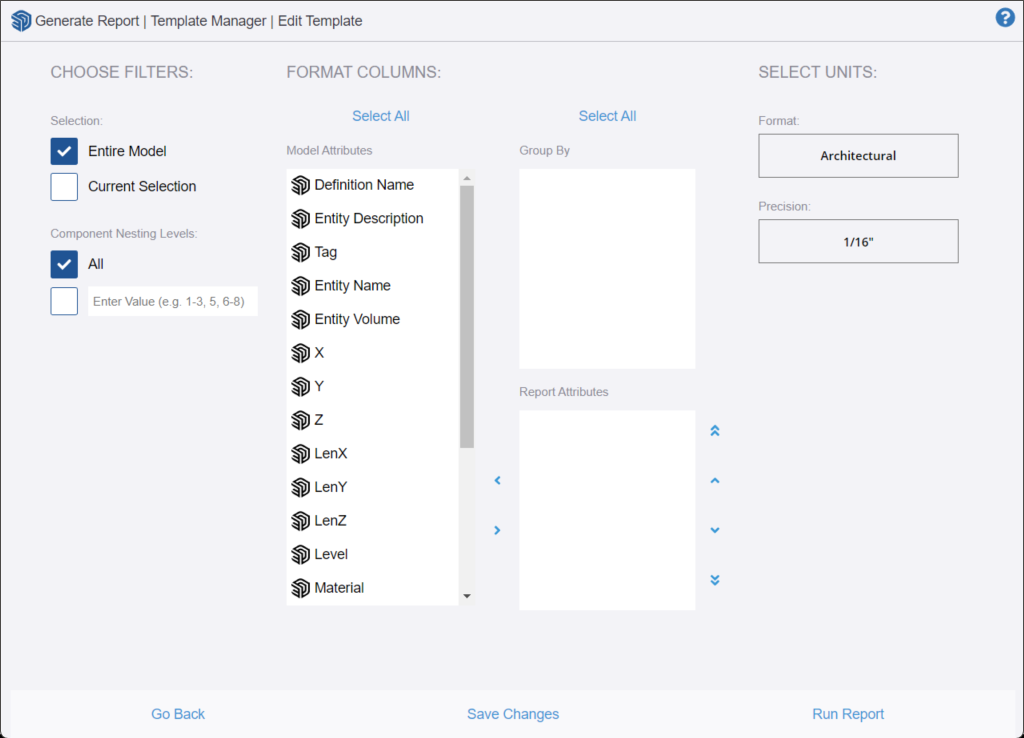Click the move-up chevron arrow
The width and height of the screenshot is (1024, 738).
[x=714, y=481]
